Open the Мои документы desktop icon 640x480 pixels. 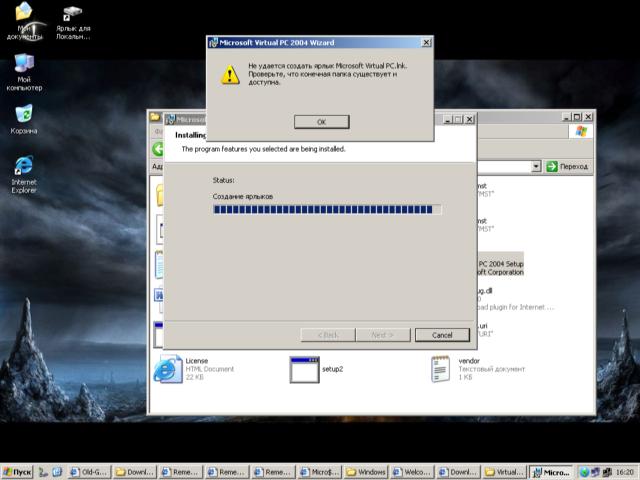click(24, 21)
